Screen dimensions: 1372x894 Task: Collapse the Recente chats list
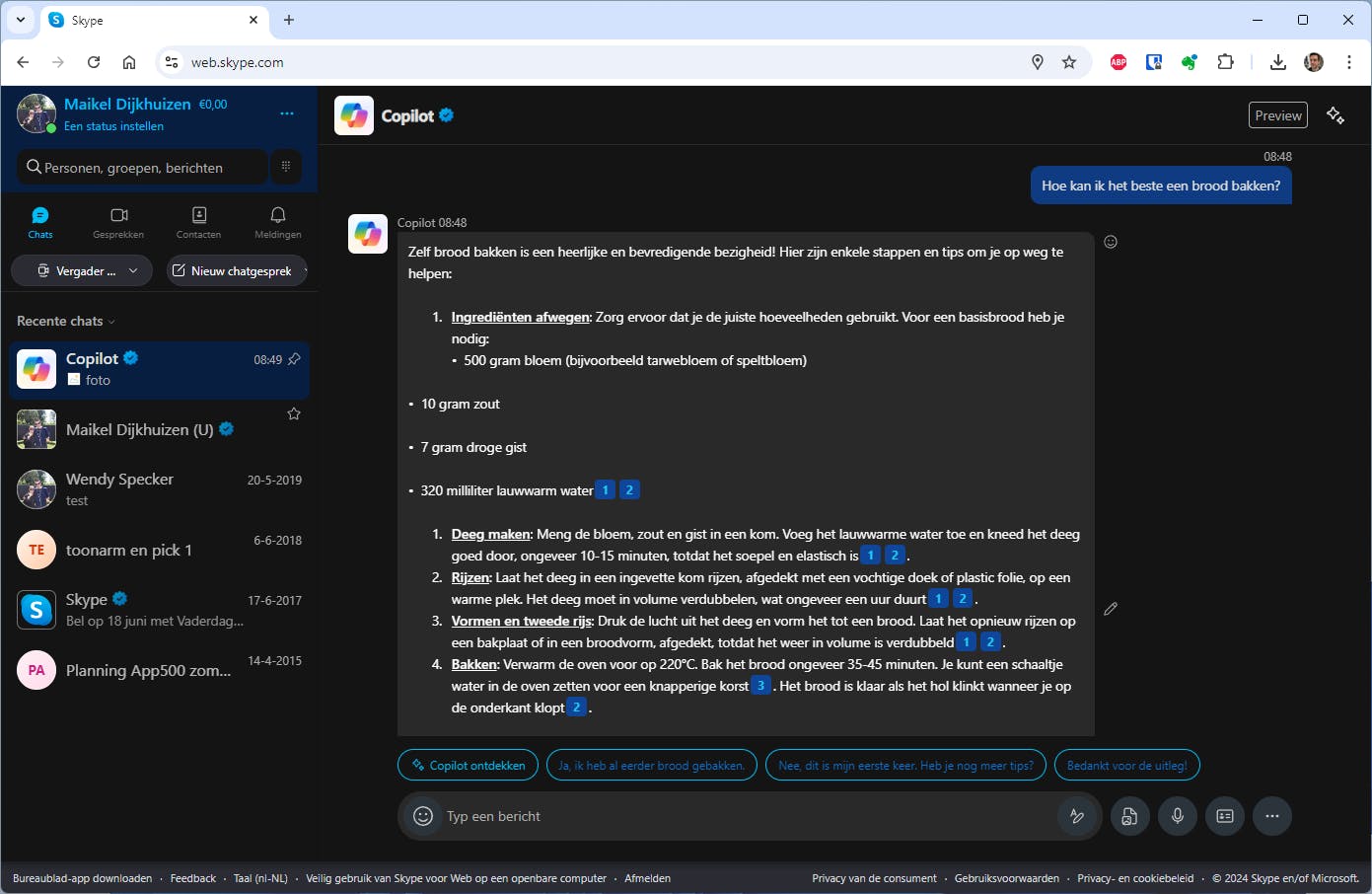point(66,321)
